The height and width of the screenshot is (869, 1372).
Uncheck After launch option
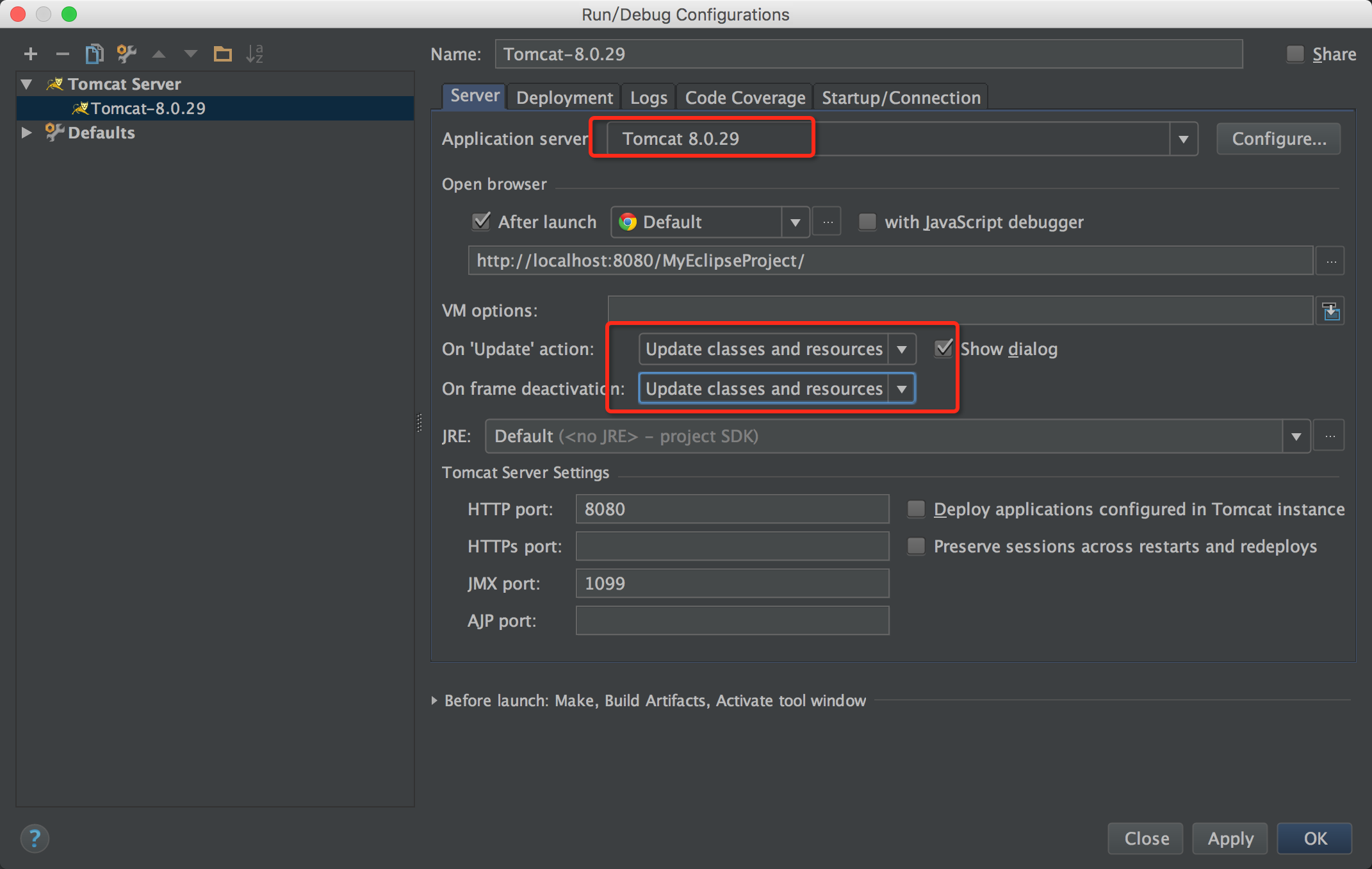[x=481, y=222]
